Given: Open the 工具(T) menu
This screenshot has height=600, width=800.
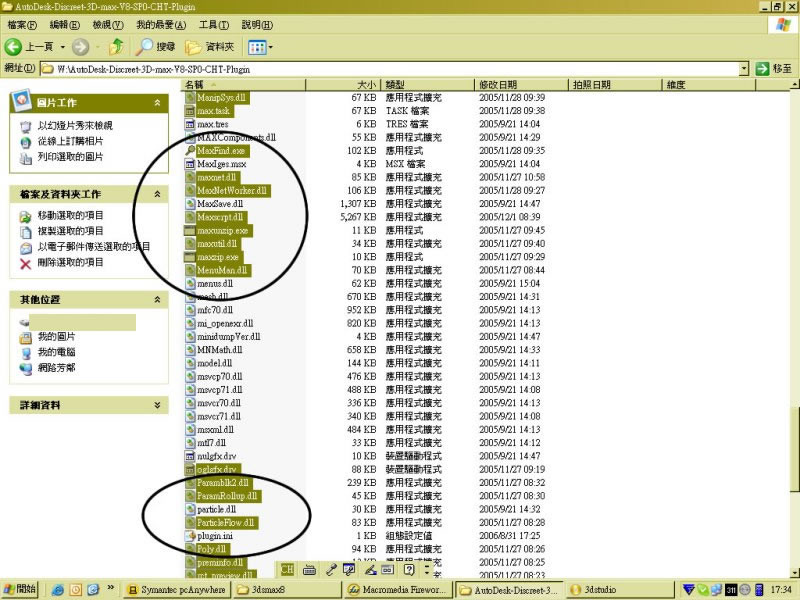Looking at the screenshot, I should pos(214,24).
